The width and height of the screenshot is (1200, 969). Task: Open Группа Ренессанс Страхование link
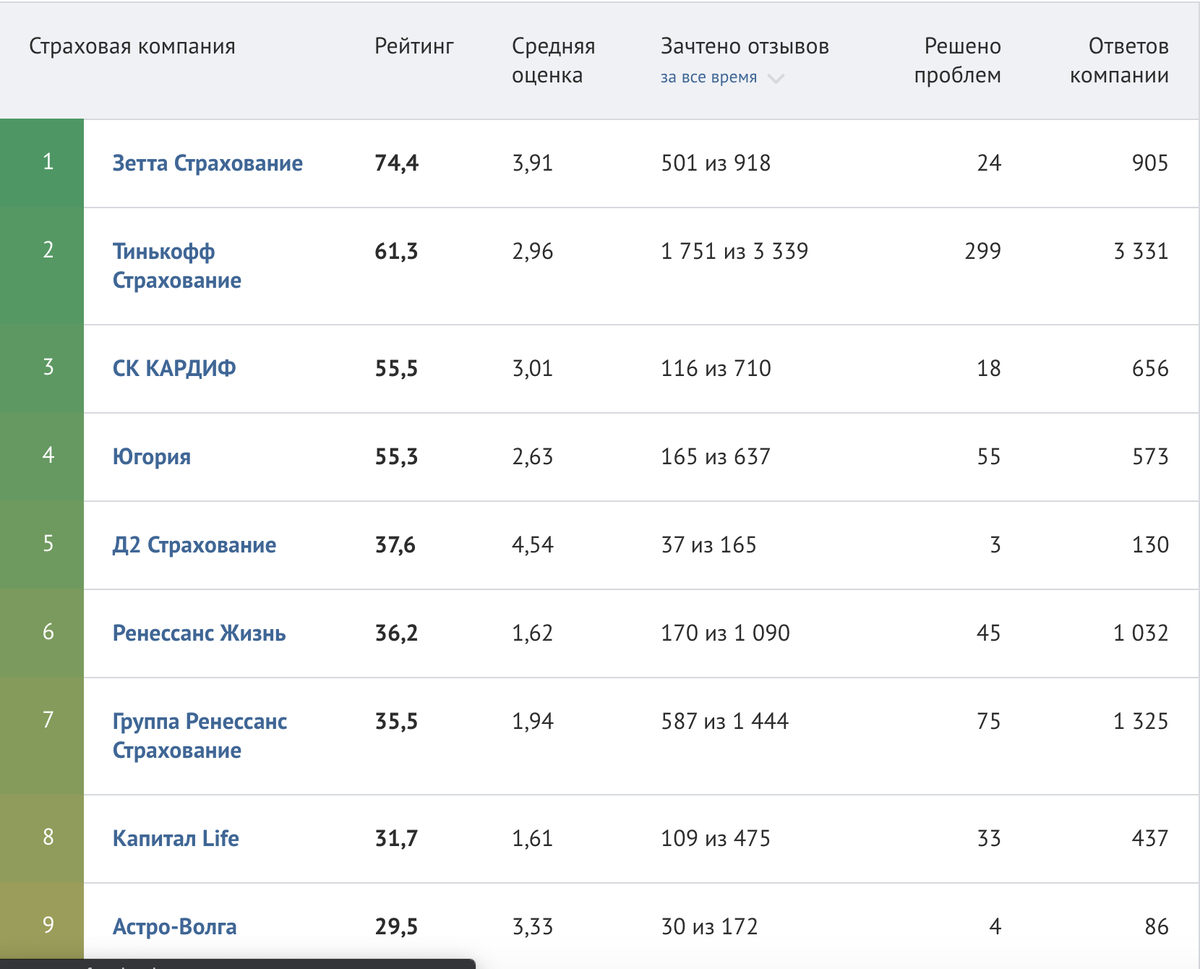[x=200, y=736]
